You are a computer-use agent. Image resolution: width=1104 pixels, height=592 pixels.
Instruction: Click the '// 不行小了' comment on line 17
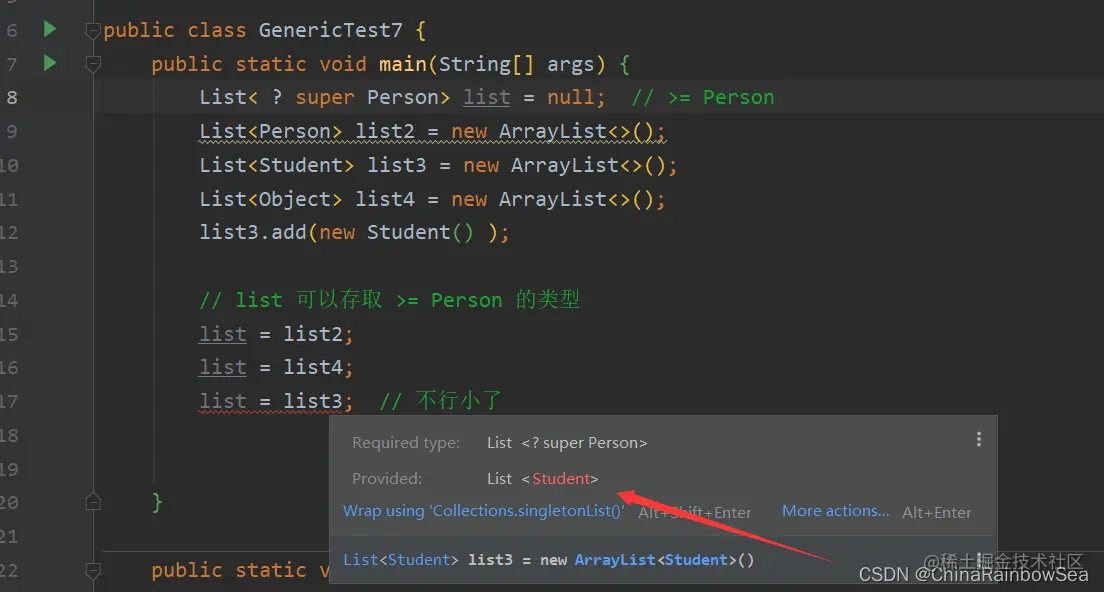[441, 401]
